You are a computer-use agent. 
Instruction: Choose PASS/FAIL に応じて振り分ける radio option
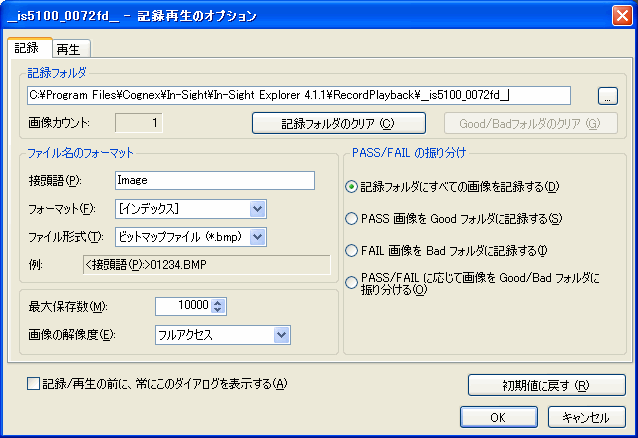(351, 282)
